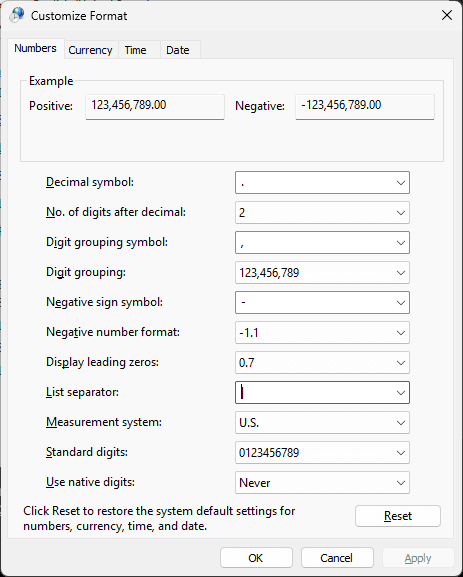Confirm with the OK button
Viewport: 463px width, 577px height.
point(256,558)
